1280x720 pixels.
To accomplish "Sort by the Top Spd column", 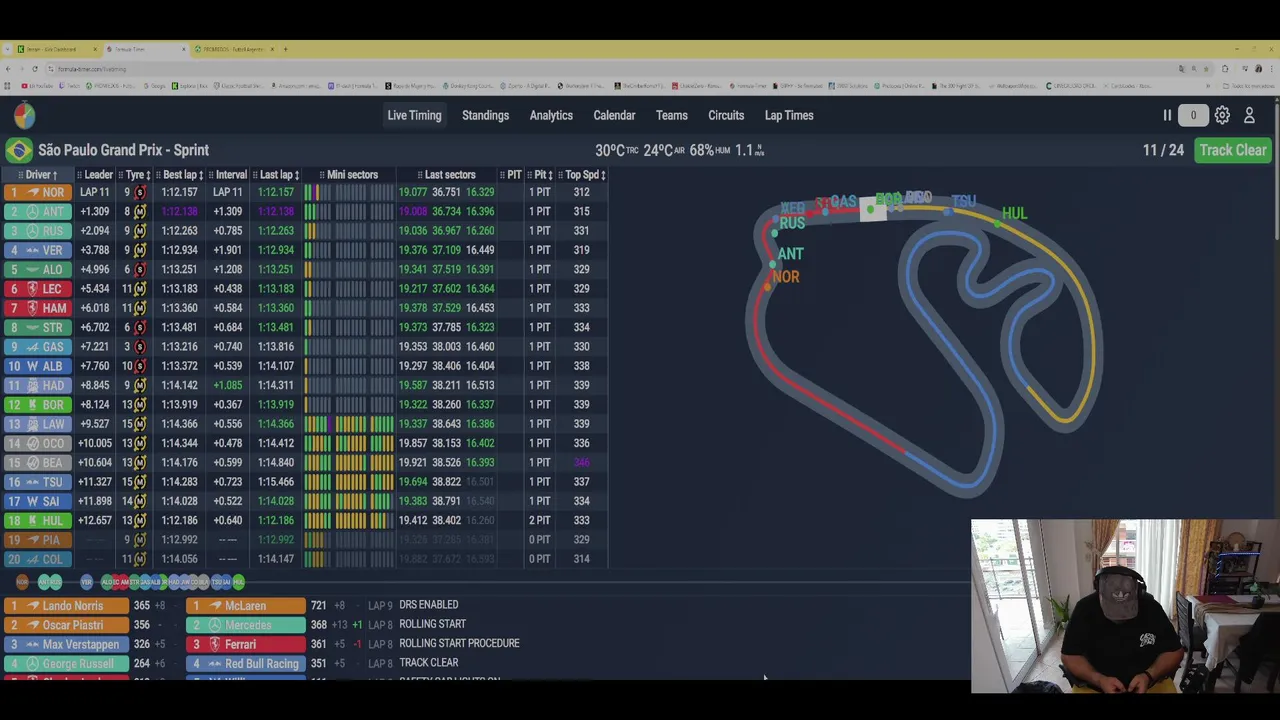I will coord(582,175).
